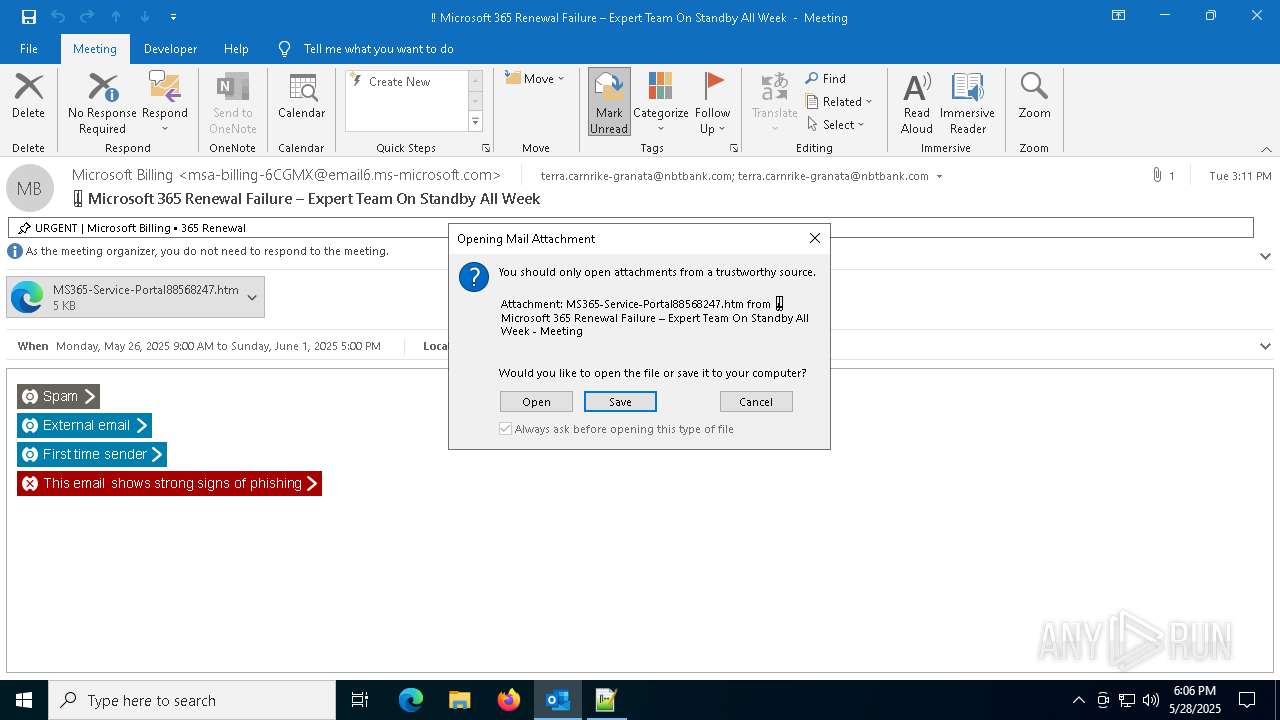
Task: Click the Redo icon in title bar
Action: (87, 17)
